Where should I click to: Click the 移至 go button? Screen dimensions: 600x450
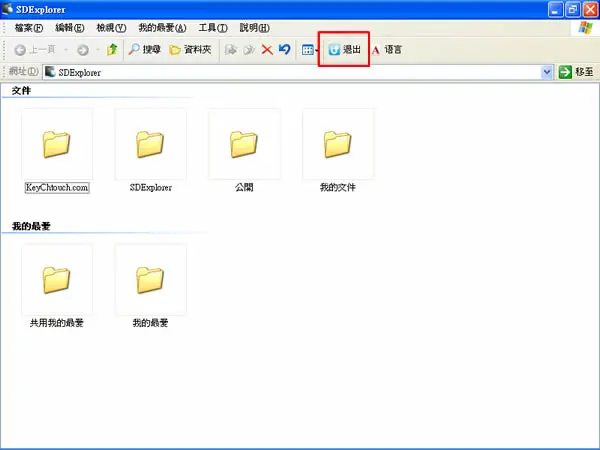(x=576, y=72)
